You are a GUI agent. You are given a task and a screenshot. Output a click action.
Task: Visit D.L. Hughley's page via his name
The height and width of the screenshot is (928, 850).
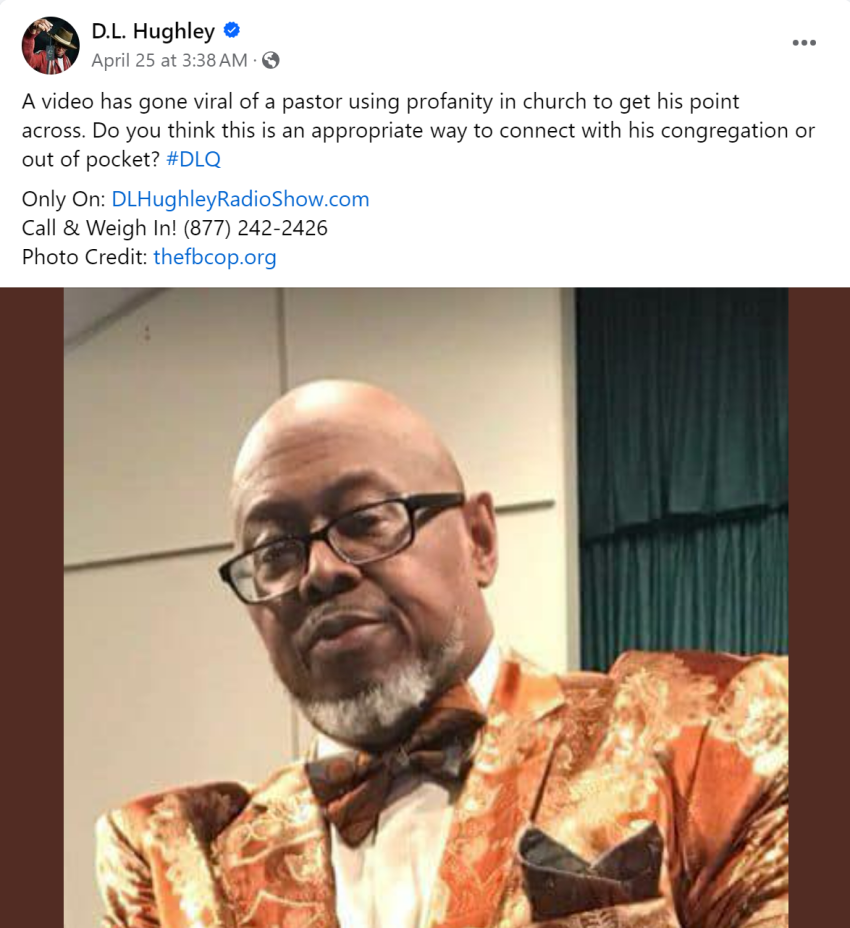tap(150, 31)
